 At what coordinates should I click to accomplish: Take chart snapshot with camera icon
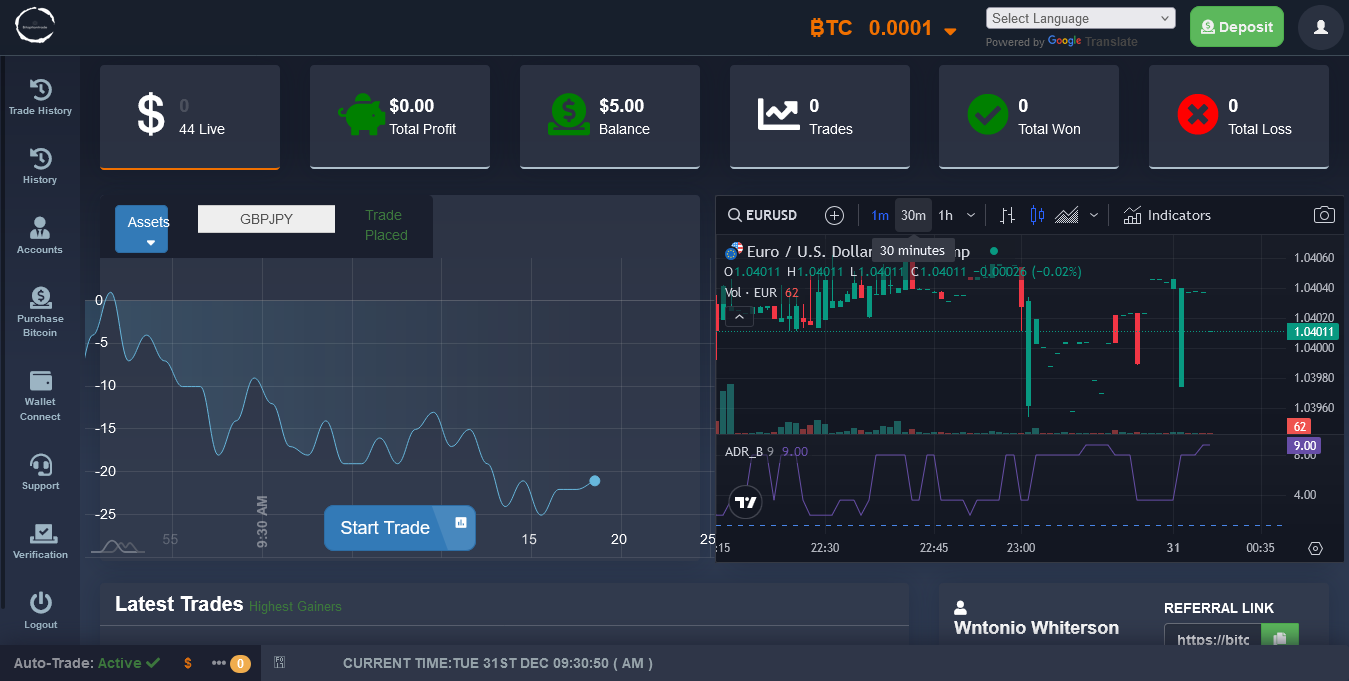point(1324,215)
